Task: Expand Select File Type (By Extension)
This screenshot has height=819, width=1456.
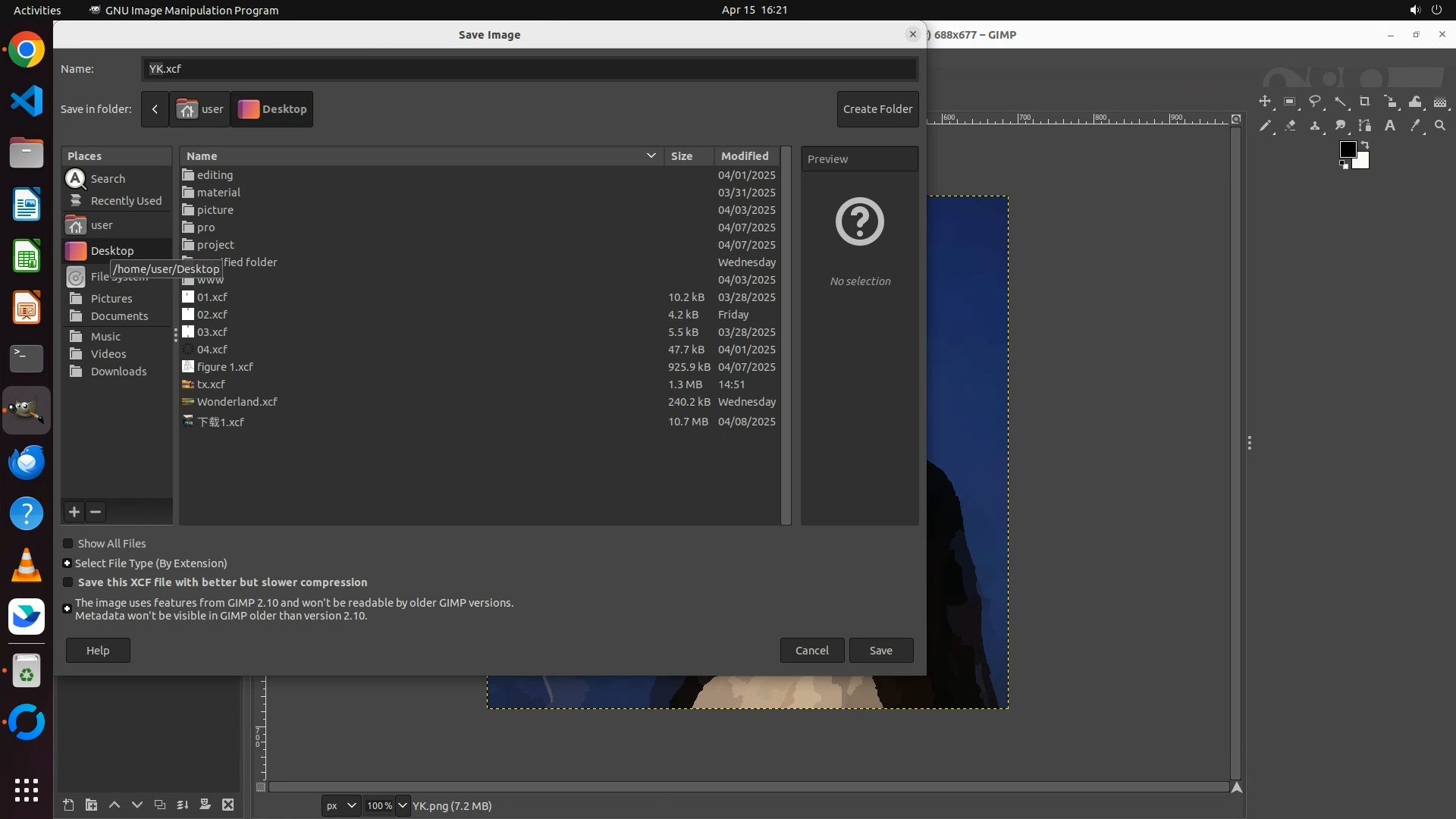Action: click(67, 563)
